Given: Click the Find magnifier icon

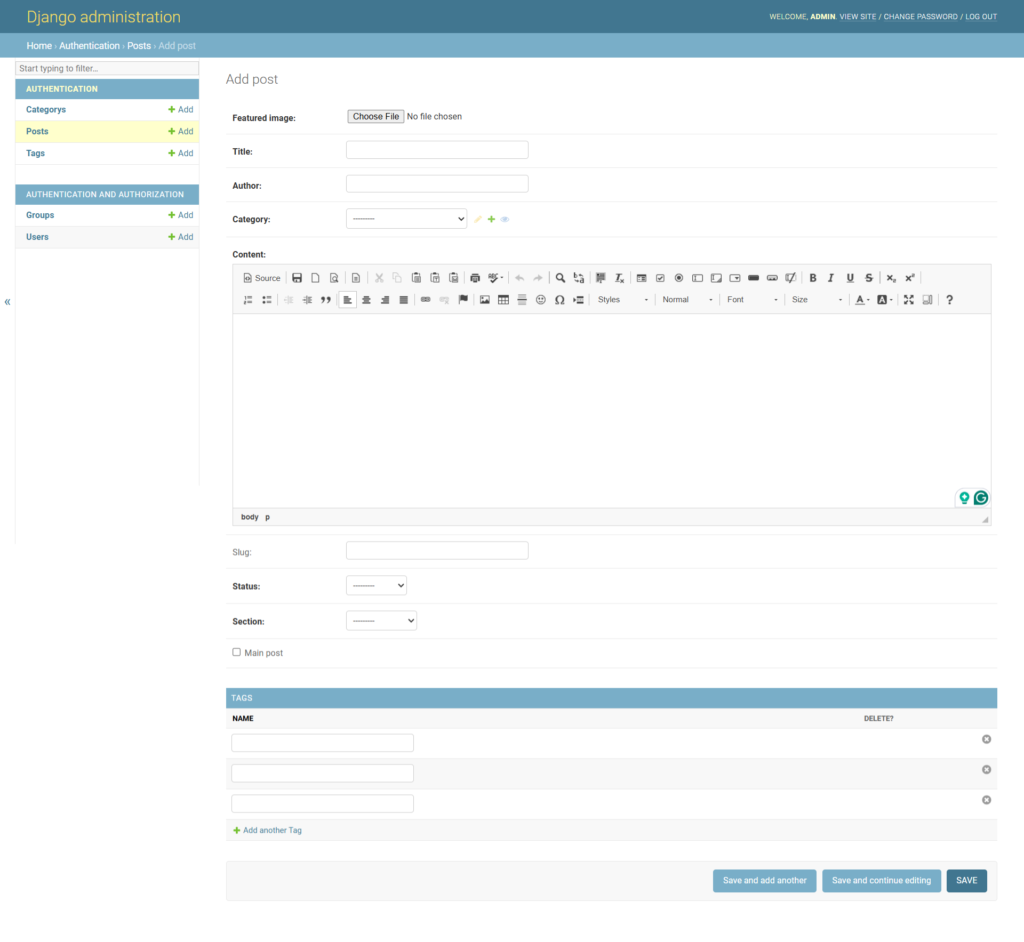Looking at the screenshot, I should point(560,278).
